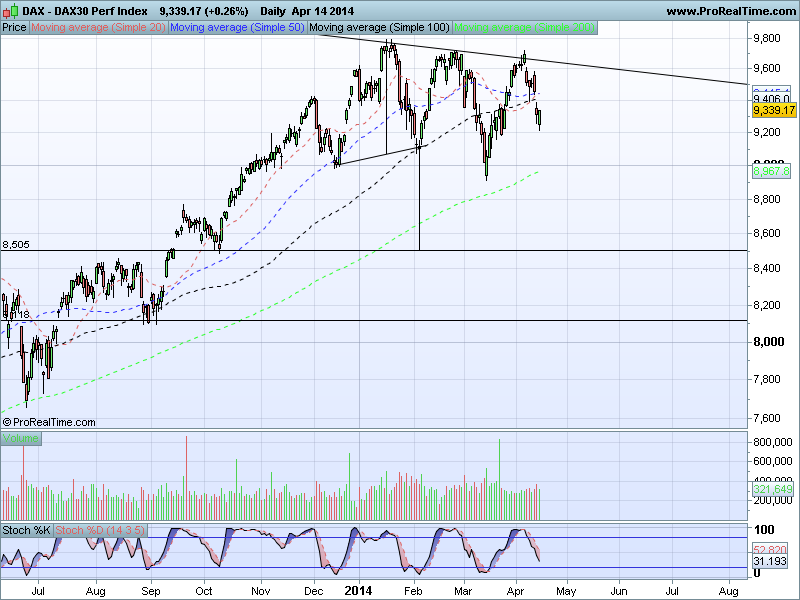This screenshot has width=800, height=600.
Task: Click the Sep time axis label
Action: click(151, 591)
